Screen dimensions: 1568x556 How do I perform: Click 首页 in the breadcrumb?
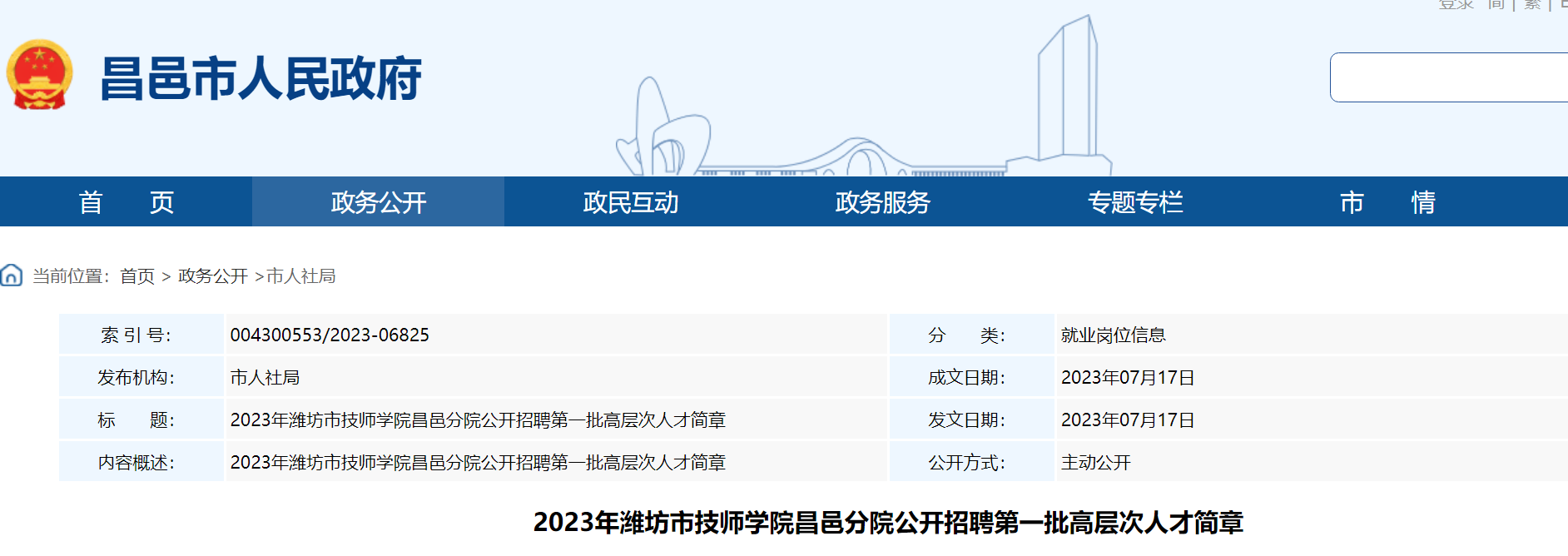[x=137, y=276]
